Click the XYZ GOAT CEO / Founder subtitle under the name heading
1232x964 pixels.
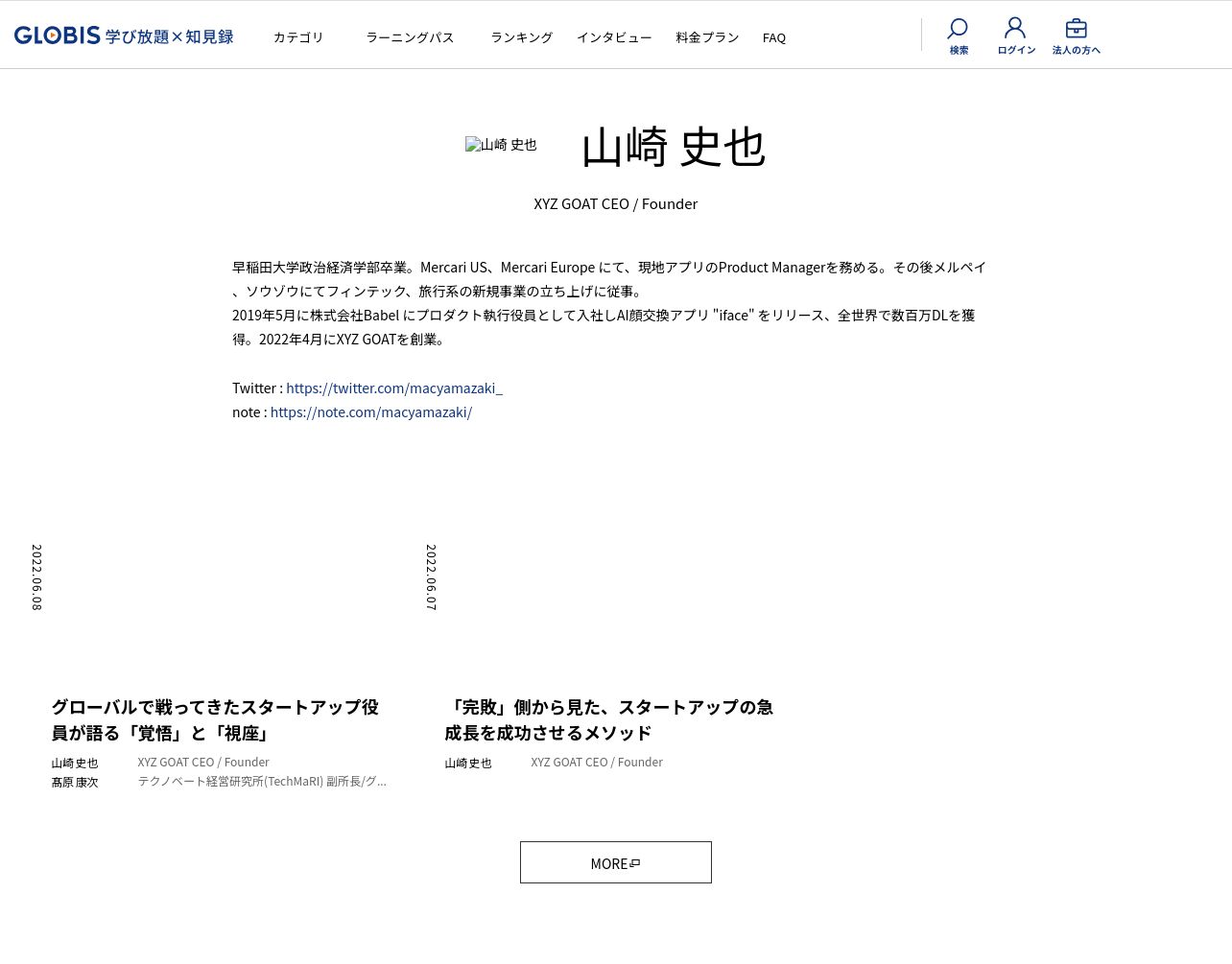pyautogui.click(x=616, y=203)
